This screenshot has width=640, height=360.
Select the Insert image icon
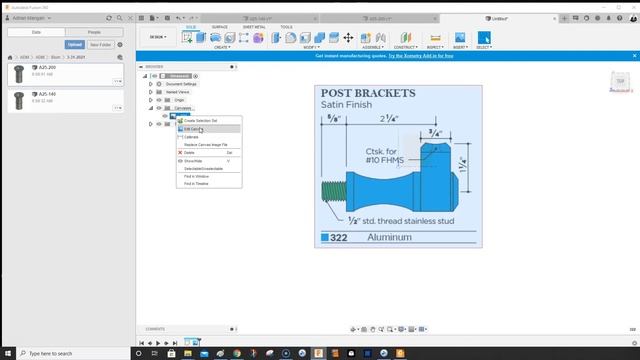coord(460,38)
